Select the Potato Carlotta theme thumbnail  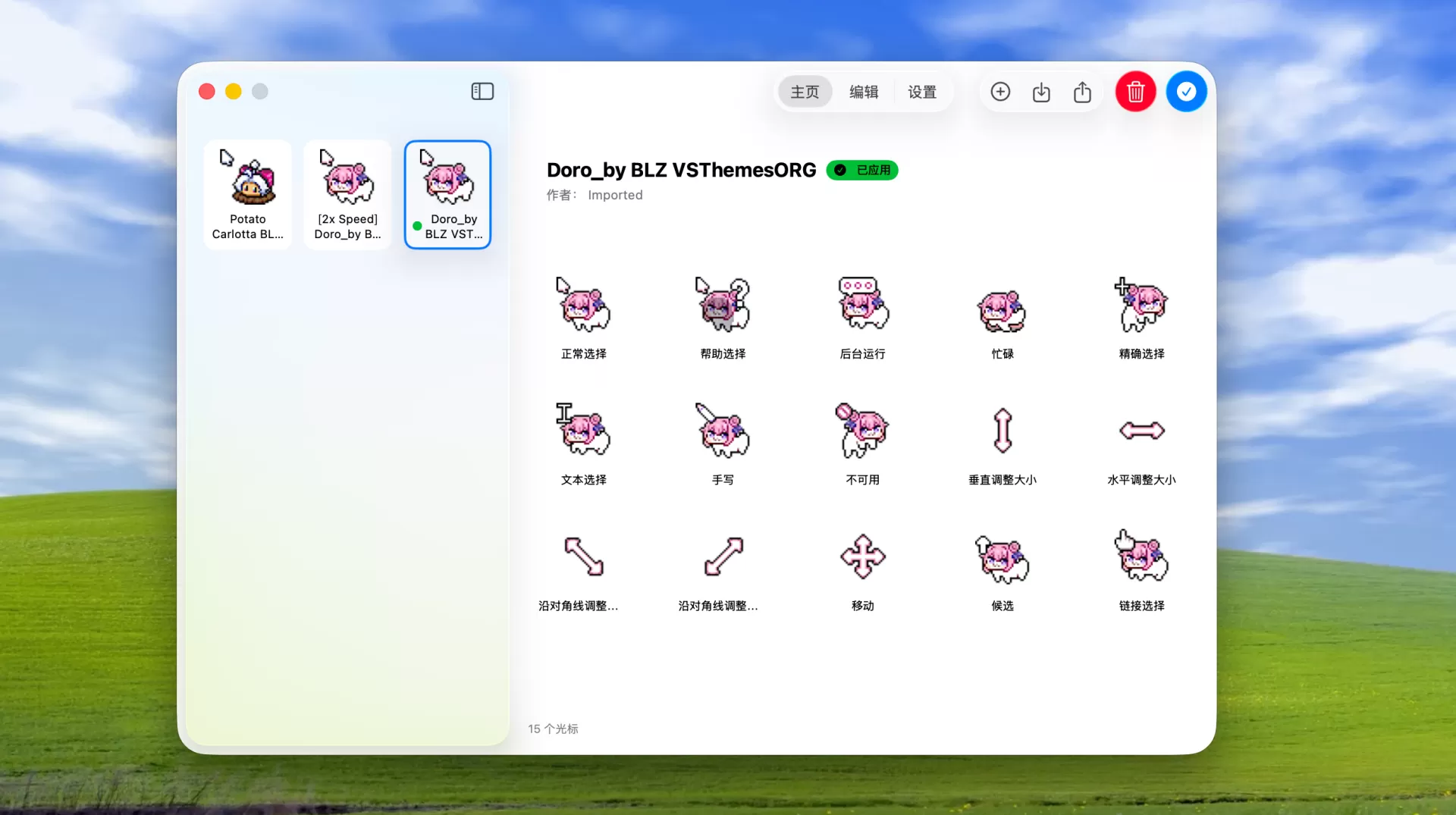tap(248, 194)
